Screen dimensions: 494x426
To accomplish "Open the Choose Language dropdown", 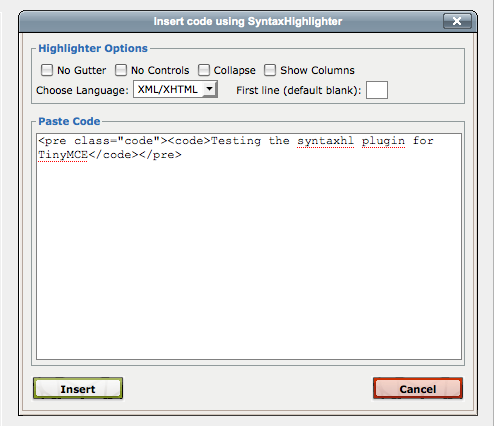I will click(175, 89).
